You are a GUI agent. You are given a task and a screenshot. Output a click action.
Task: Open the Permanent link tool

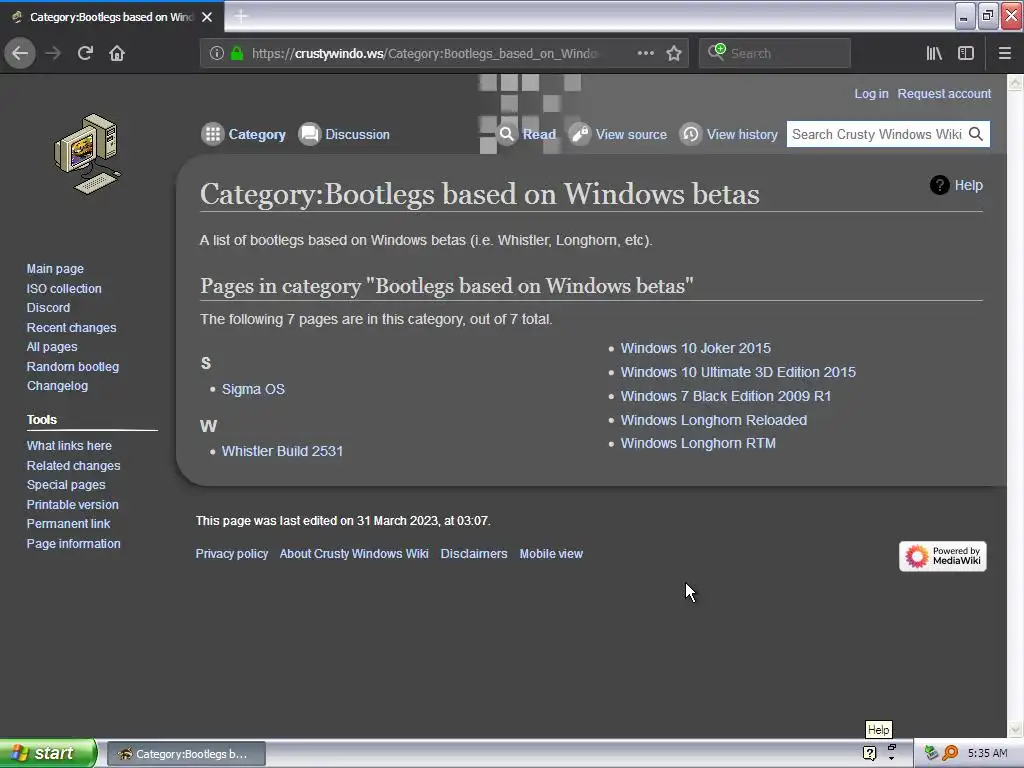[x=69, y=523]
